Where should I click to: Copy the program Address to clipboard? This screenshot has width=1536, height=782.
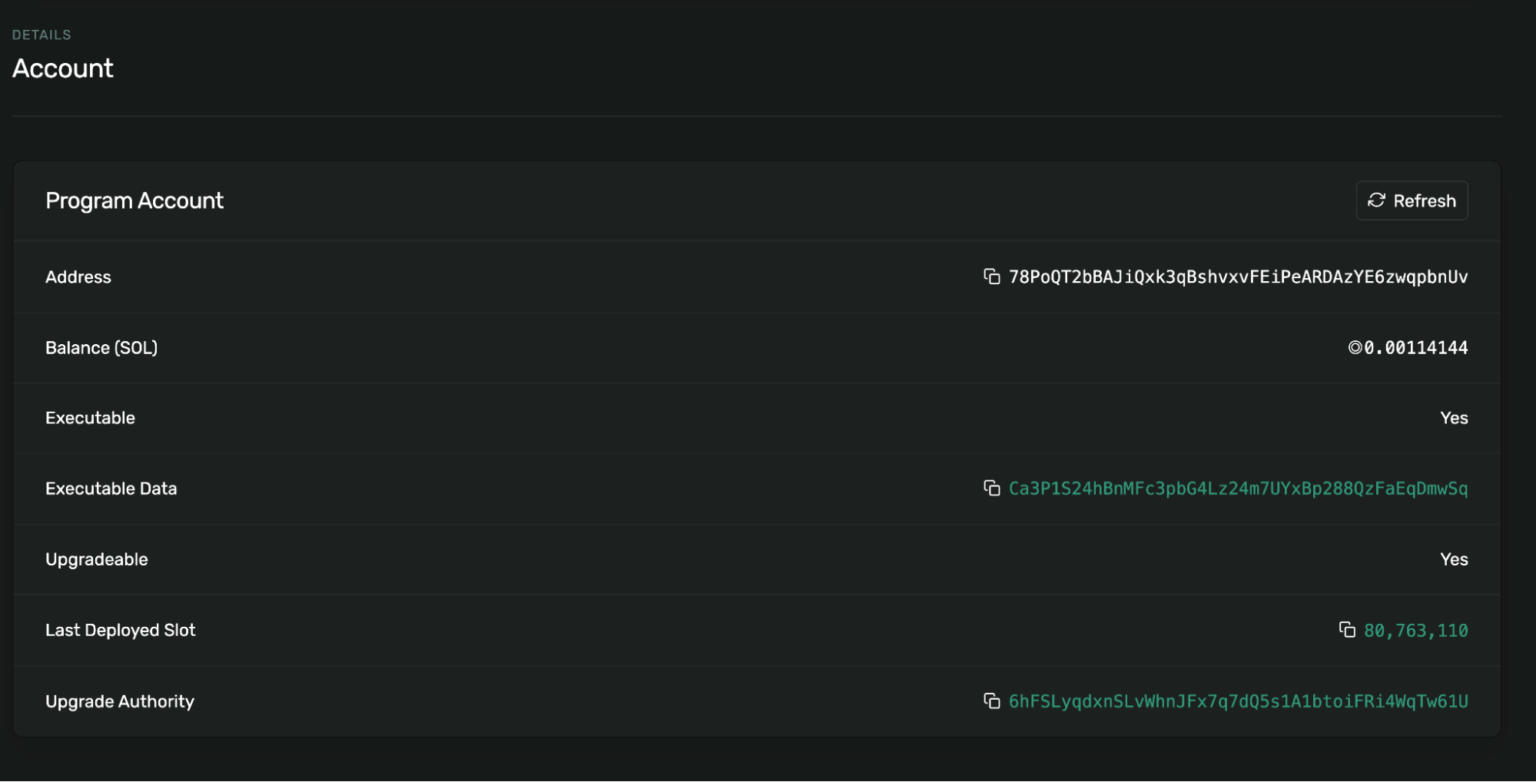point(991,277)
